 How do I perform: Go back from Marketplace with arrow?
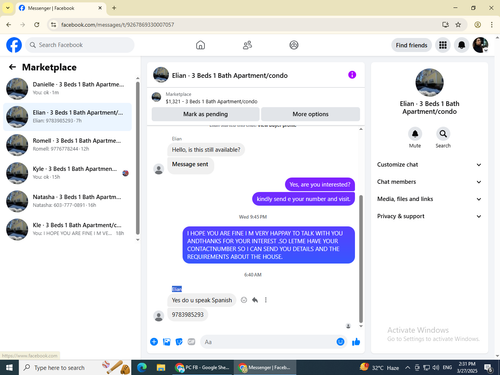tap(12, 67)
